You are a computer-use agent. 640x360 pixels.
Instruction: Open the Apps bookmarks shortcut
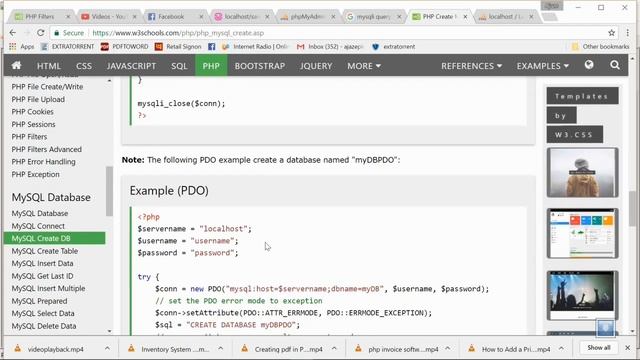click(22, 47)
